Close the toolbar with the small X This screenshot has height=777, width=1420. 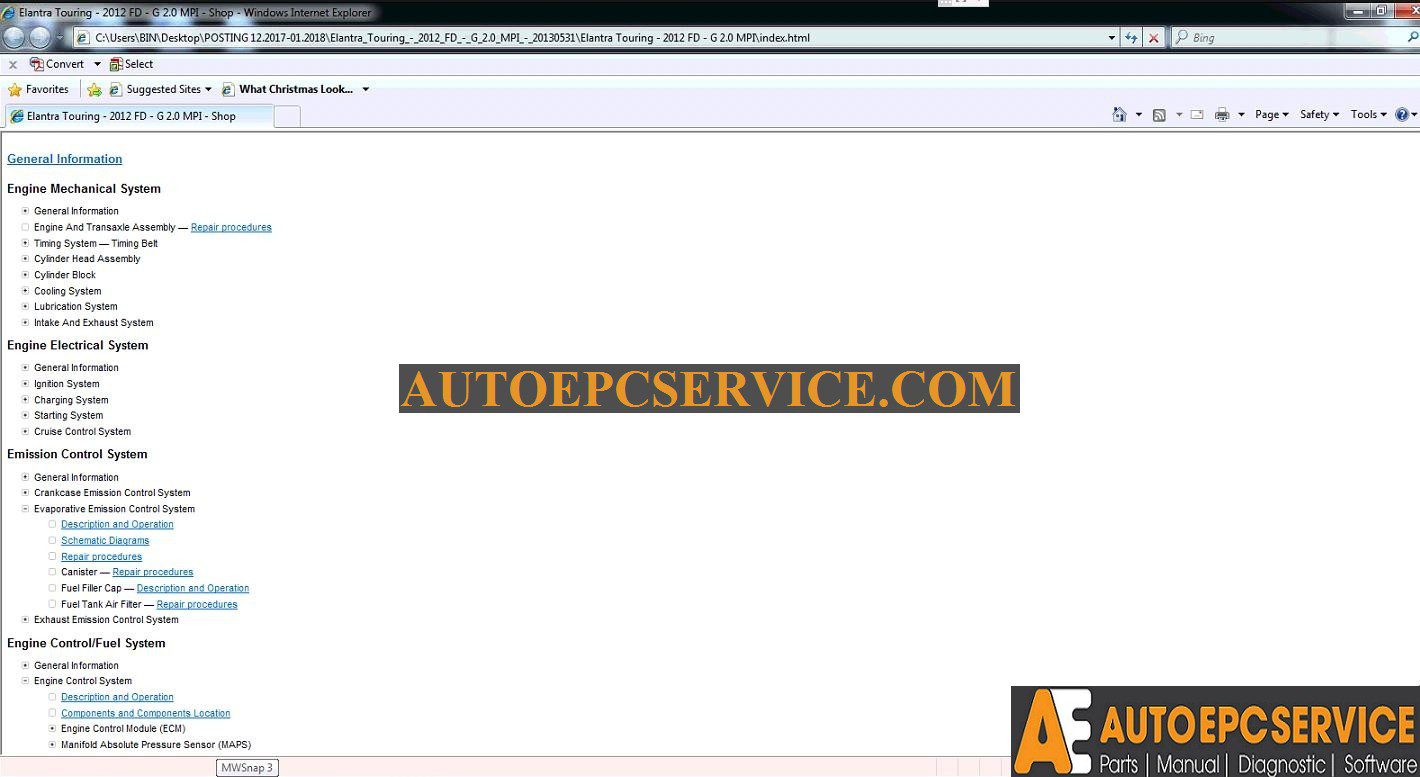coord(13,65)
